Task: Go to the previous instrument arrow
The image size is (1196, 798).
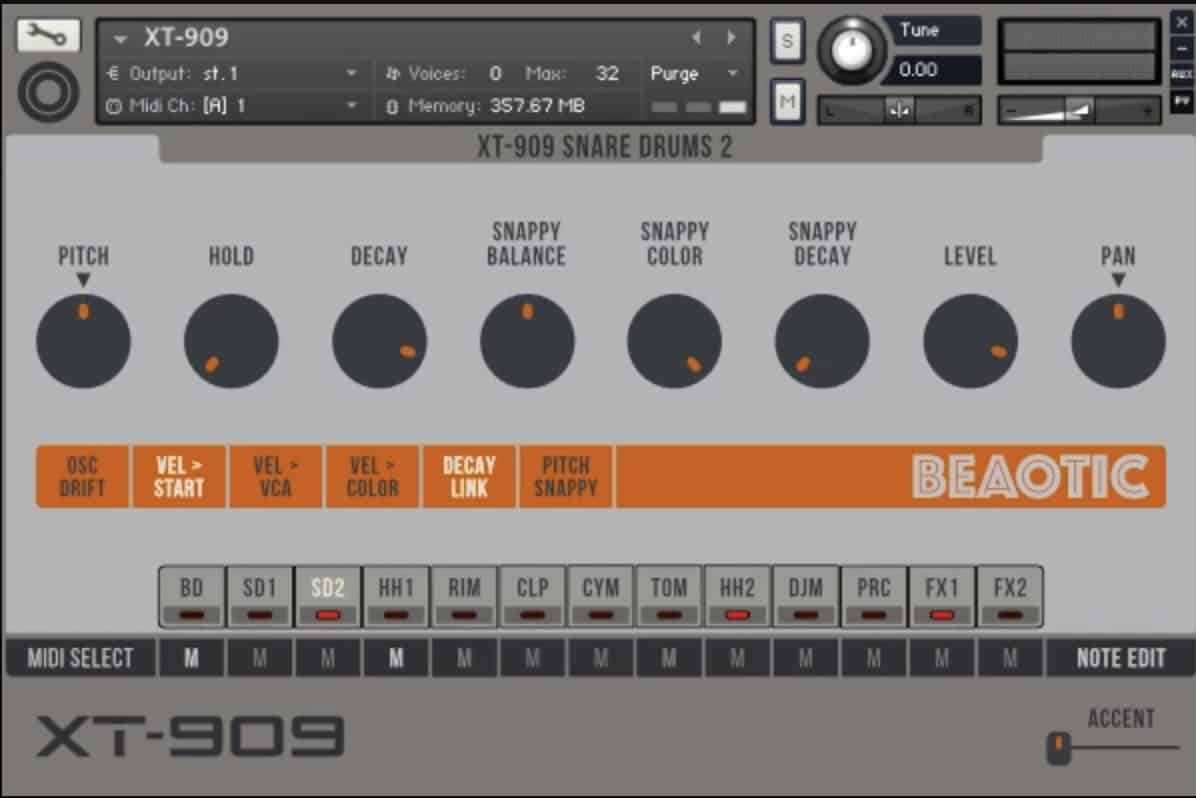Action: [x=696, y=37]
